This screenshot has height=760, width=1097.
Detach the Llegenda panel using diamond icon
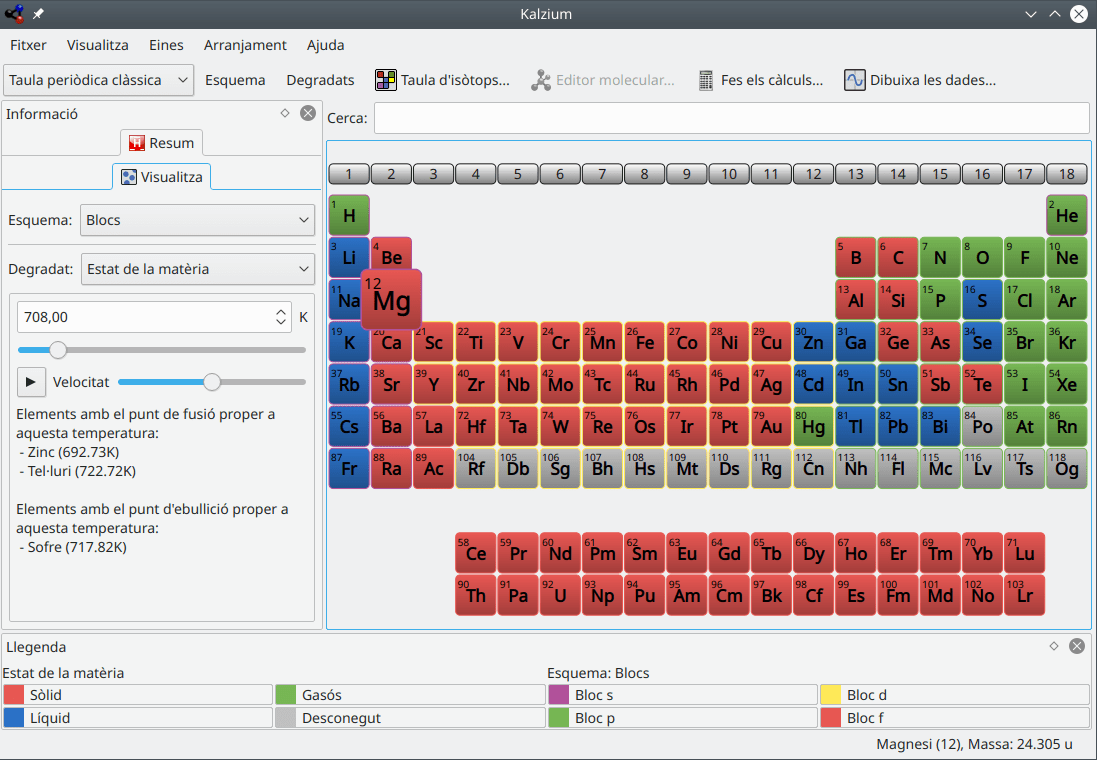click(x=1054, y=646)
